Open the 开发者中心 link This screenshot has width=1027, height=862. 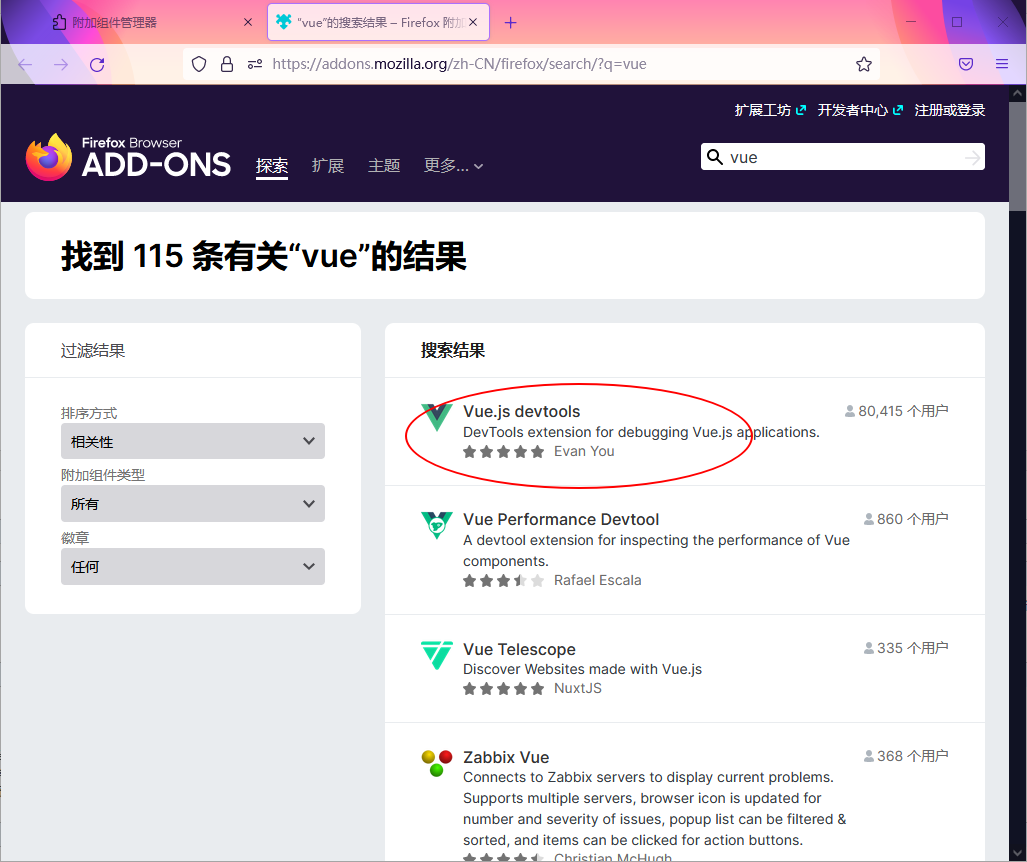point(860,110)
